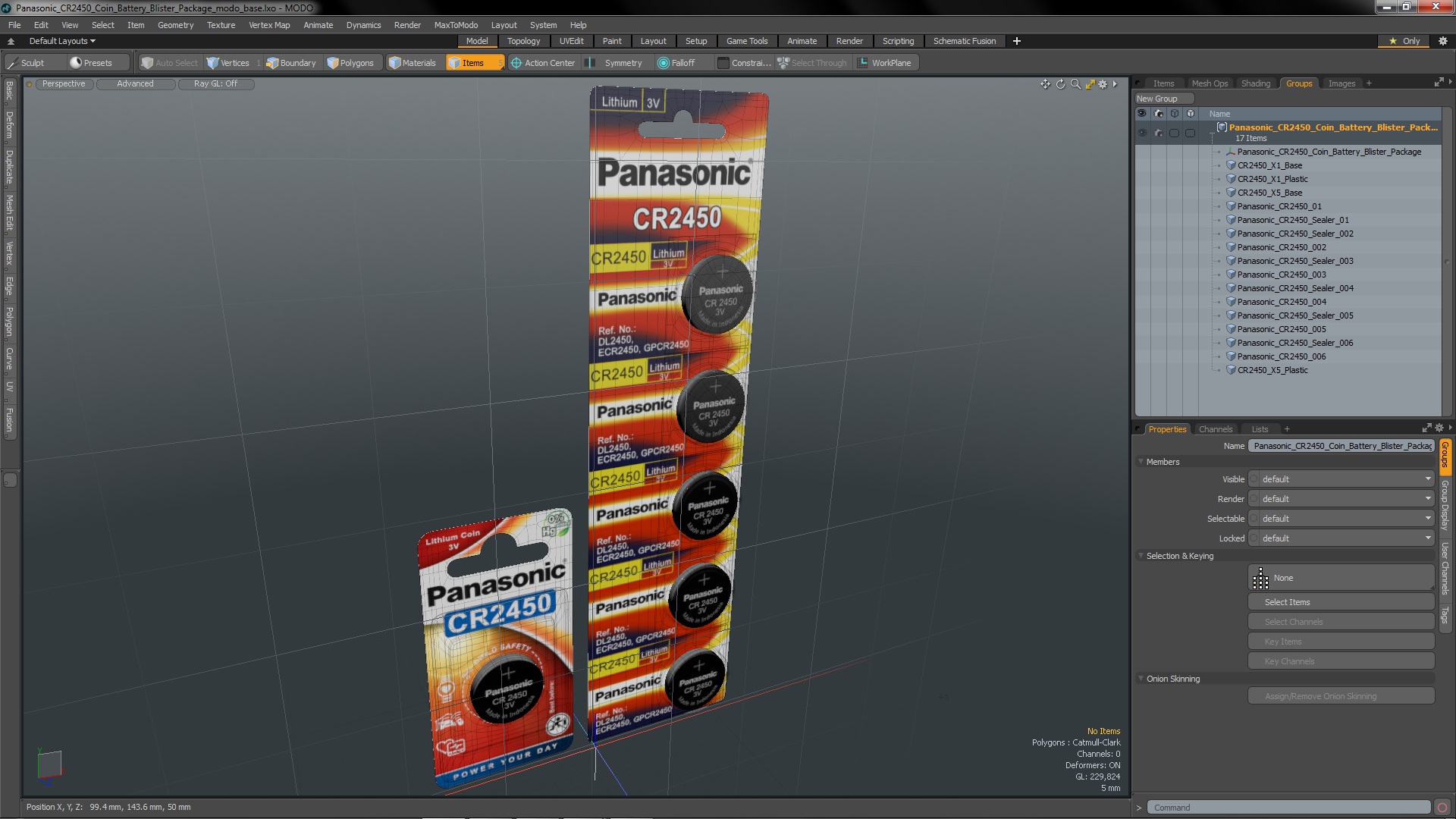Click the New Group button
1456x819 pixels.
click(x=1163, y=99)
